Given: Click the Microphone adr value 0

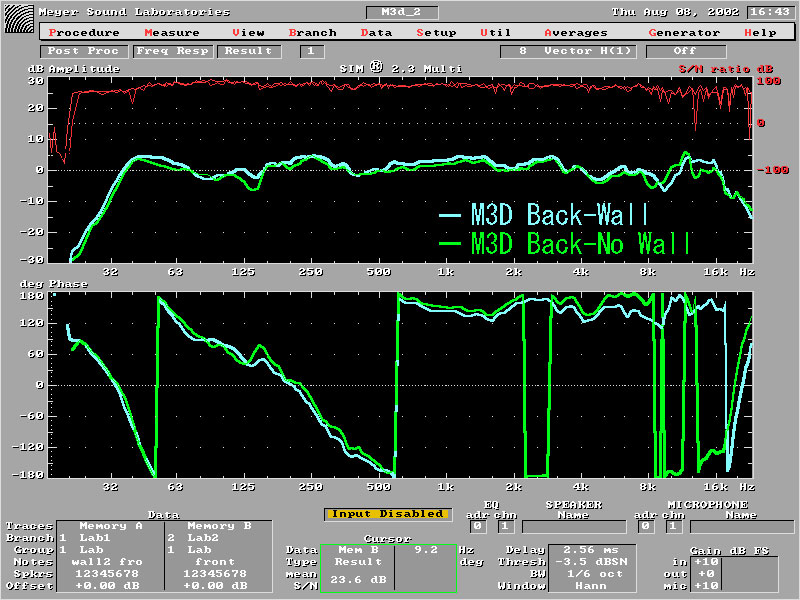Looking at the screenshot, I should point(646,526).
